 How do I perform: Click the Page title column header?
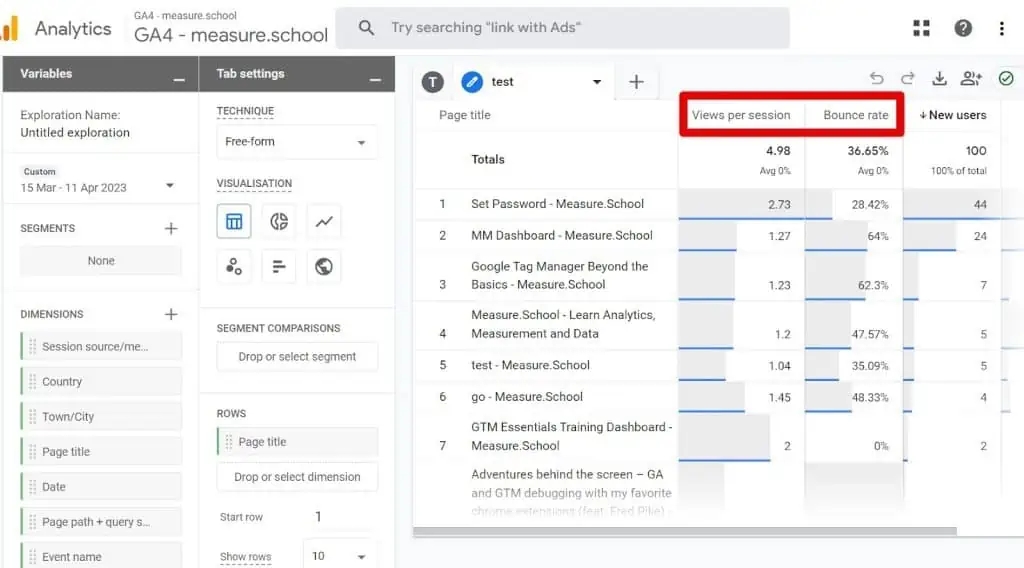(x=464, y=115)
